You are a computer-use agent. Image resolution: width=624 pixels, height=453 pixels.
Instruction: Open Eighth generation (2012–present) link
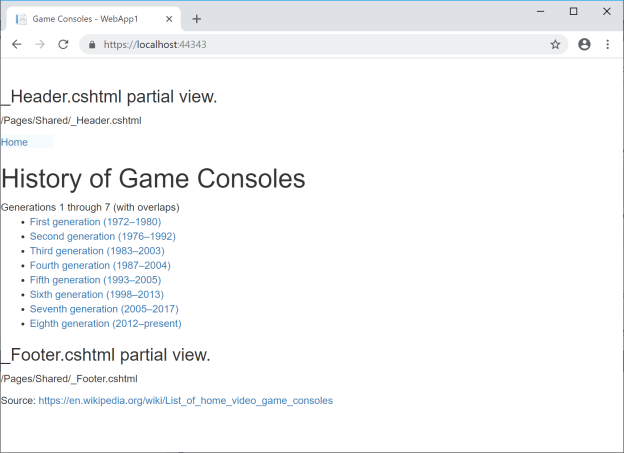pos(105,323)
